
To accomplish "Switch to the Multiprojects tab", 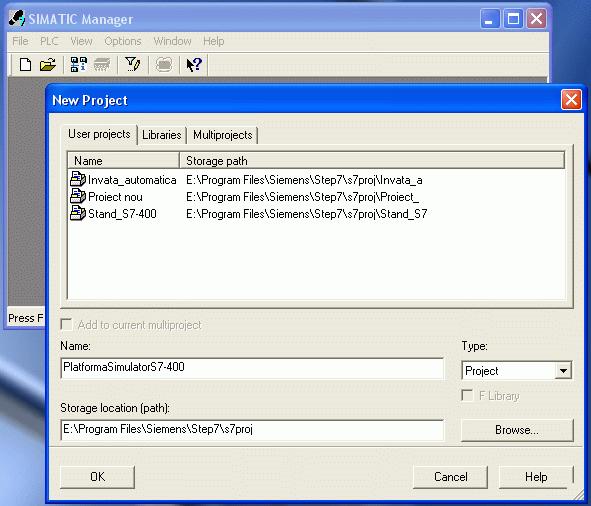I will (x=222, y=135).
